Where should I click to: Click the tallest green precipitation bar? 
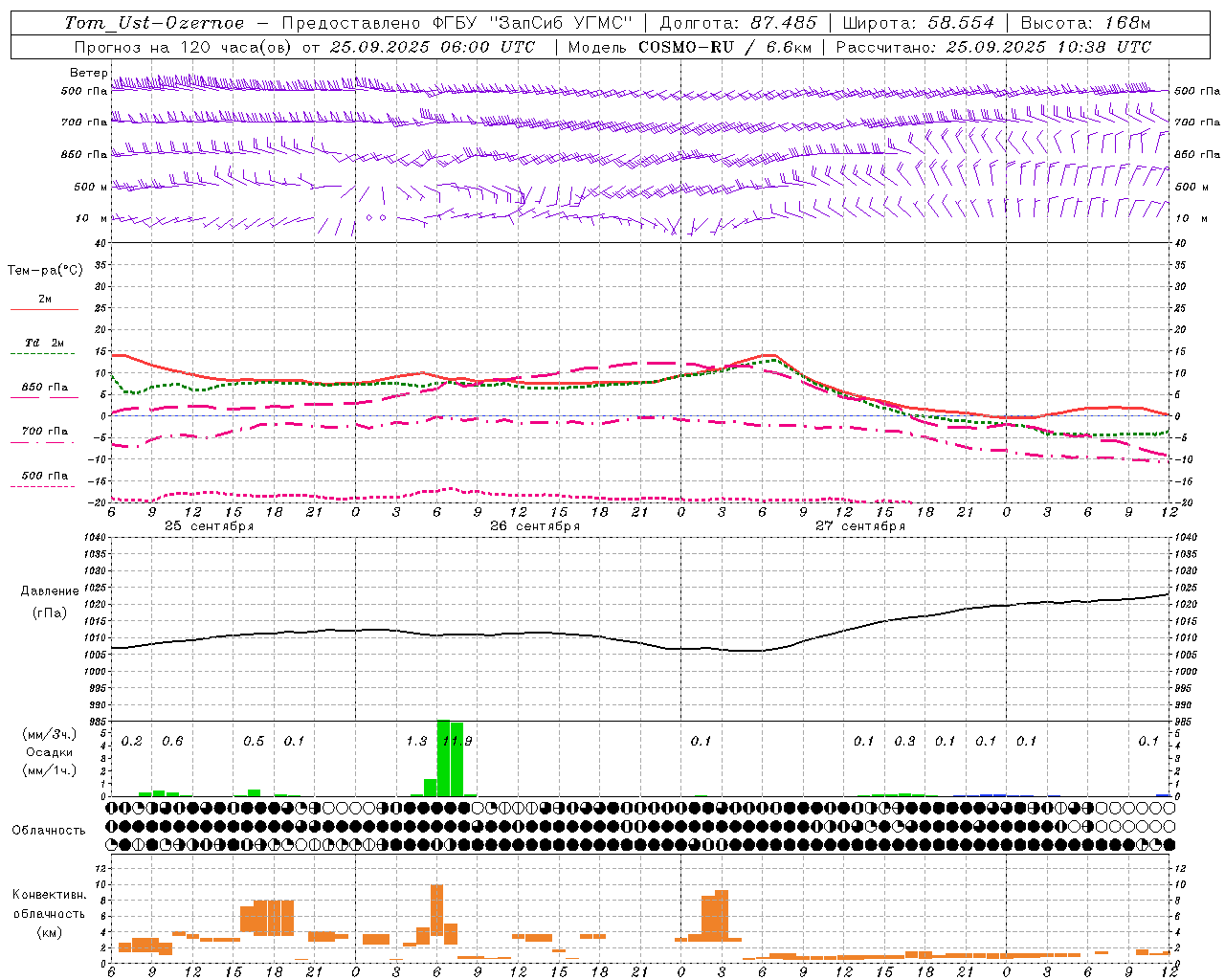pos(443,758)
